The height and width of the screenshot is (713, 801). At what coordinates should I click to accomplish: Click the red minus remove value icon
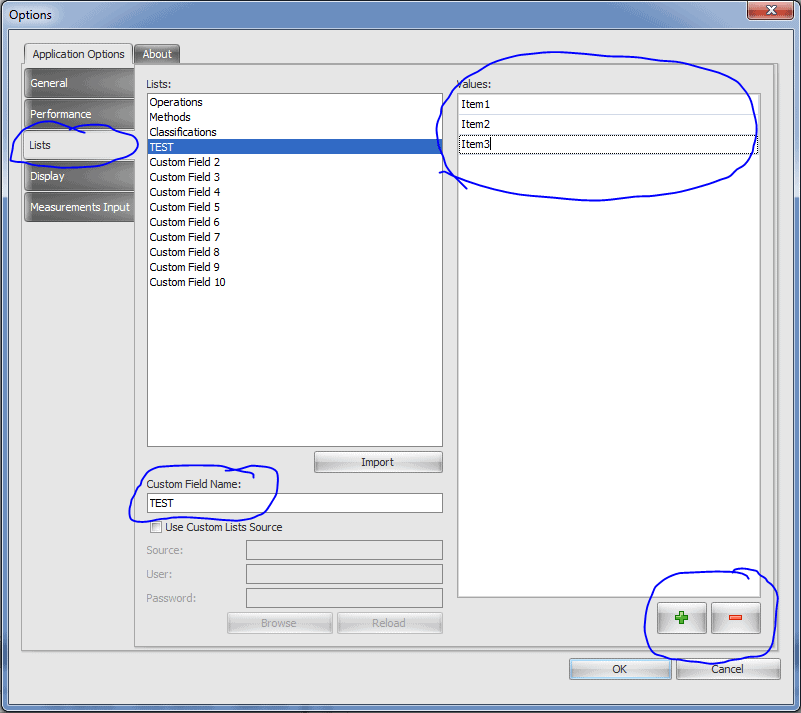735,618
